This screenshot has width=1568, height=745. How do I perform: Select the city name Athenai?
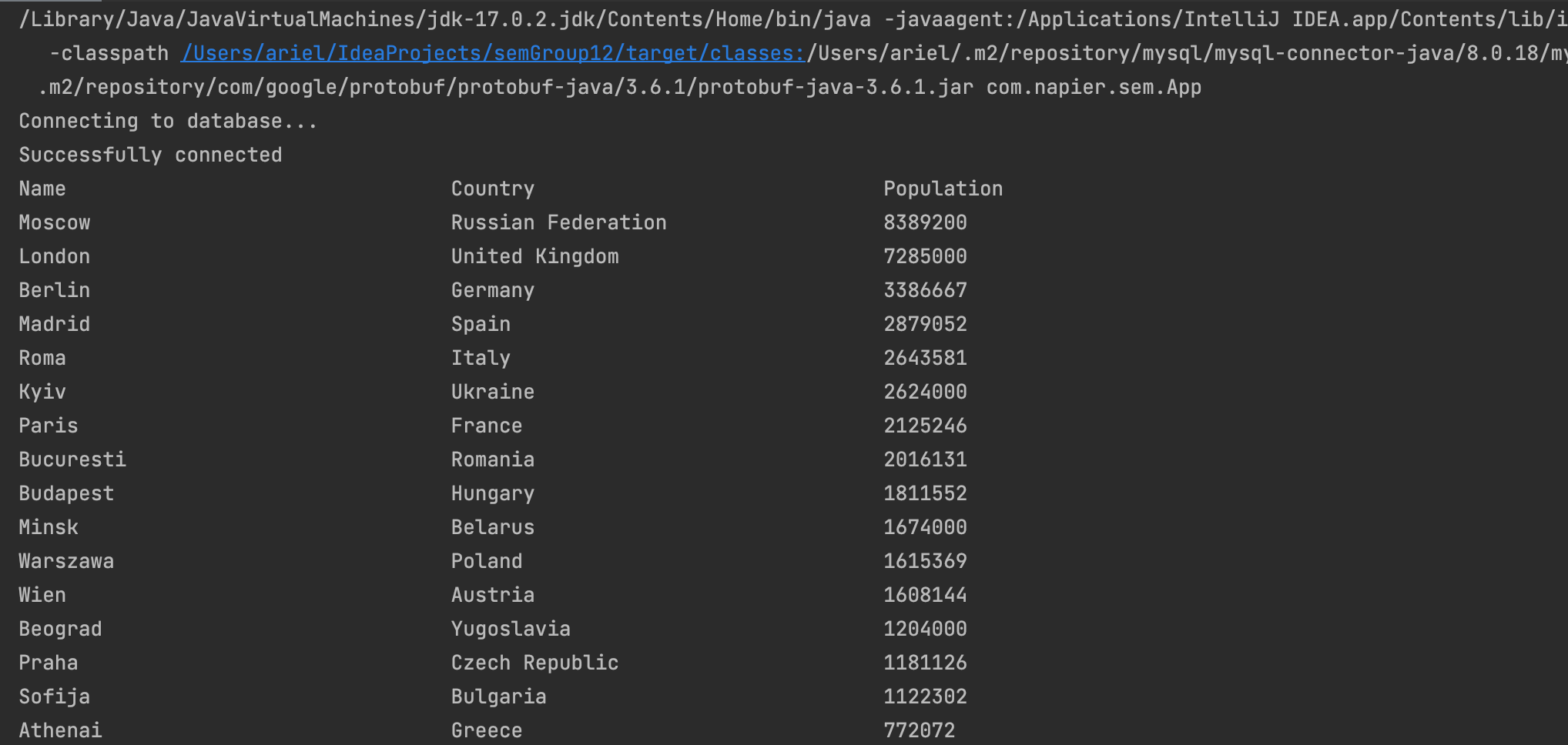click(x=60, y=730)
